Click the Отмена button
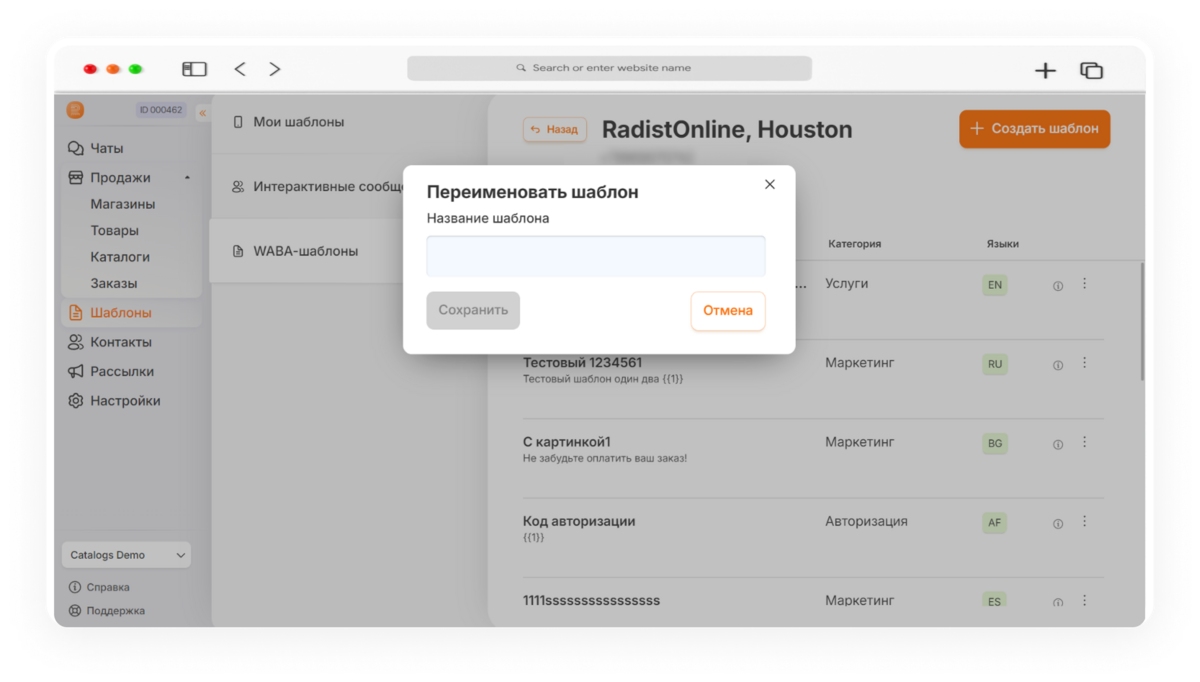This screenshot has width=1200, height=682. pyautogui.click(x=728, y=310)
